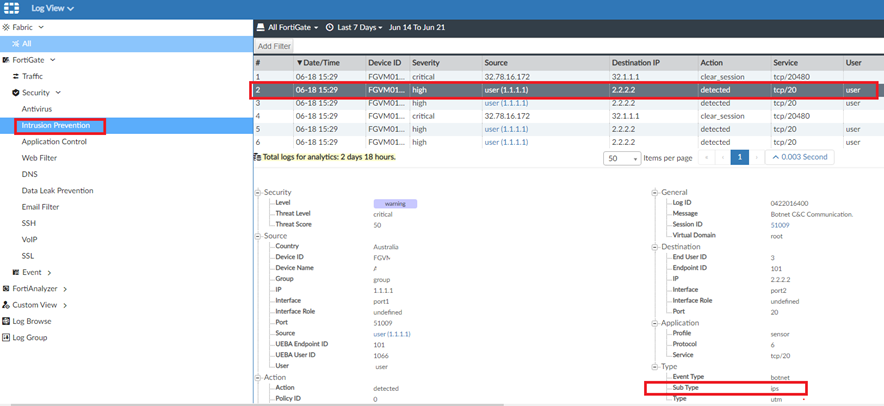This screenshot has width=884, height=406.
Task: Click the Traffic icon in the sidebar
Action: tap(15, 76)
